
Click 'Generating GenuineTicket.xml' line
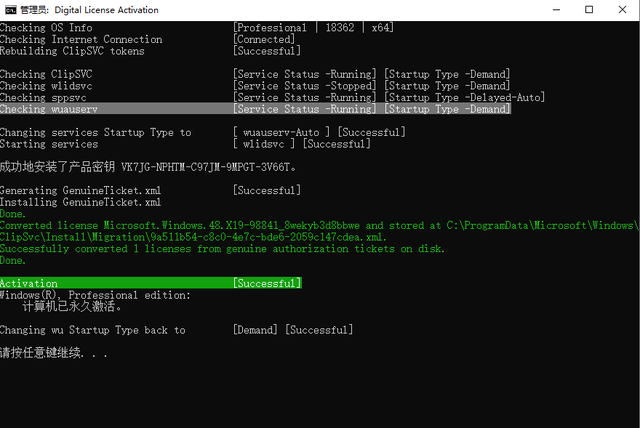tap(80, 191)
